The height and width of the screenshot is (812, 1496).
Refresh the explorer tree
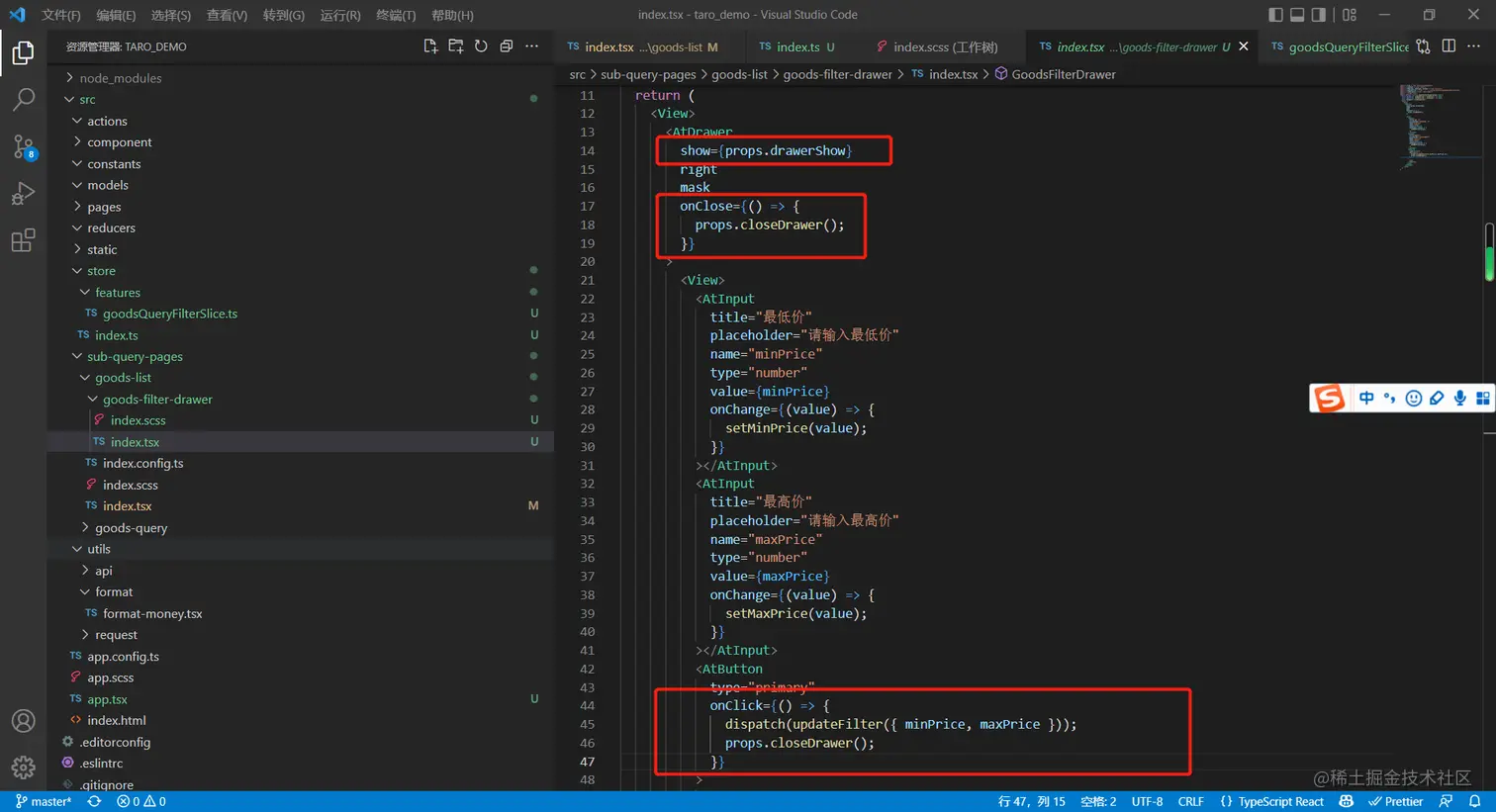pos(481,46)
